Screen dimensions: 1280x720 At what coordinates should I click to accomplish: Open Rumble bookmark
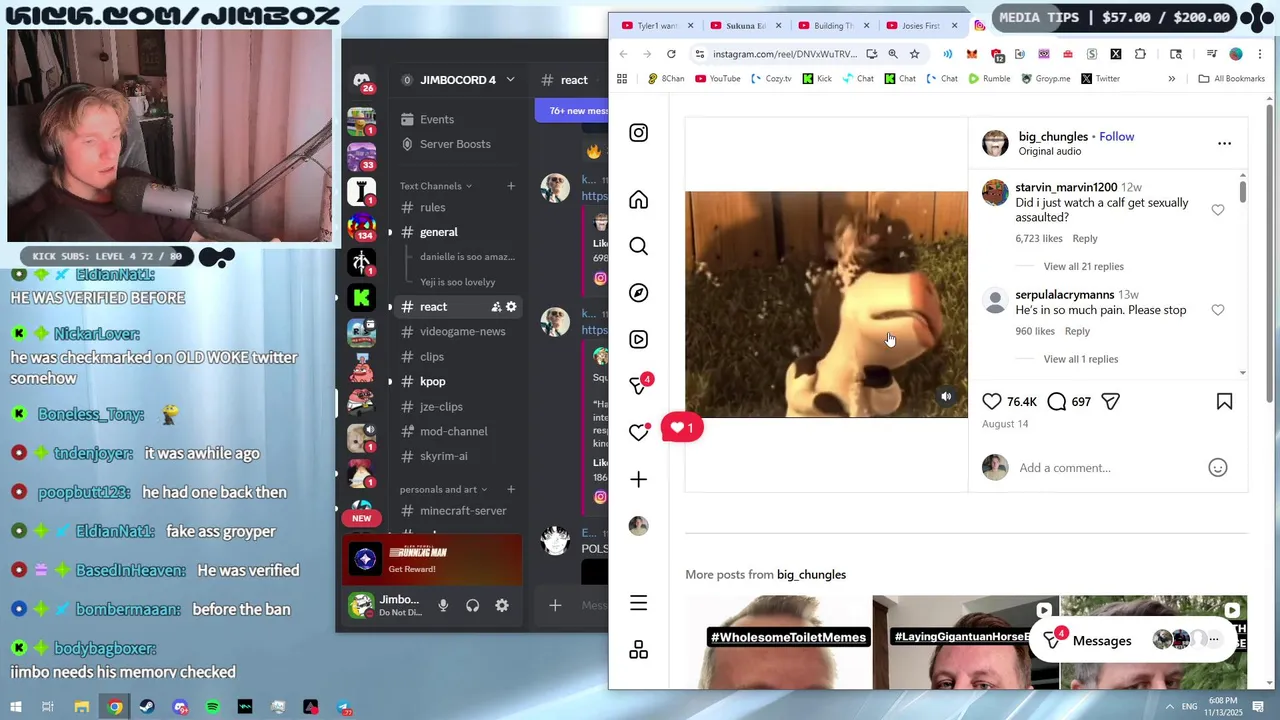(x=989, y=79)
